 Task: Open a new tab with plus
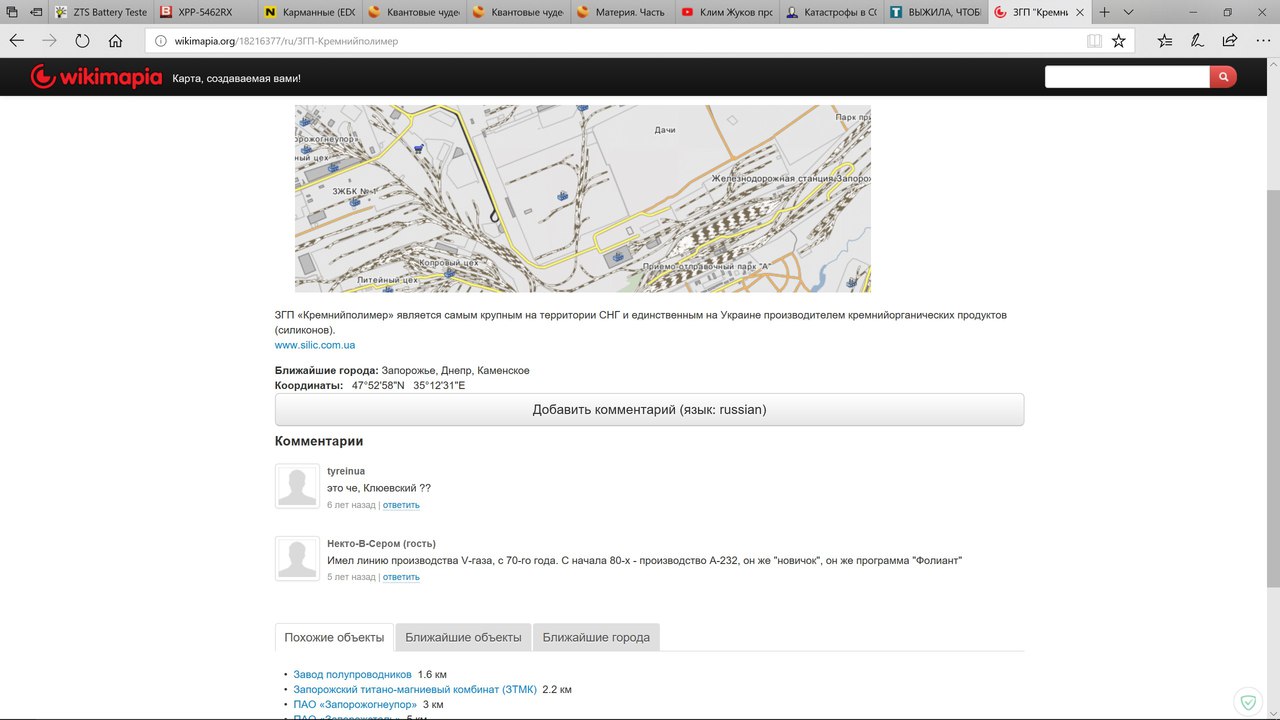(x=1104, y=13)
